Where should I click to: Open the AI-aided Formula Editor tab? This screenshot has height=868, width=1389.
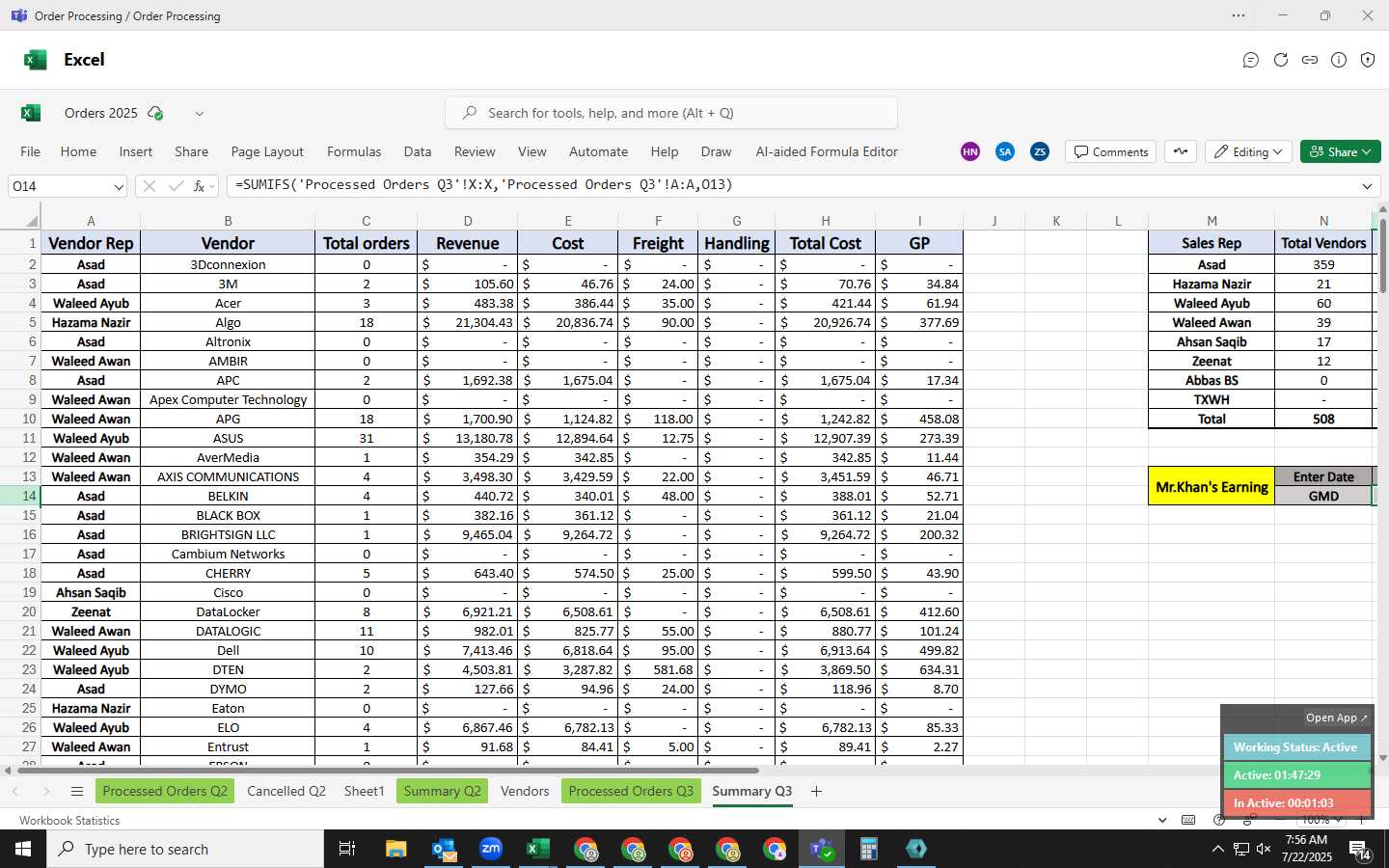pos(827,151)
